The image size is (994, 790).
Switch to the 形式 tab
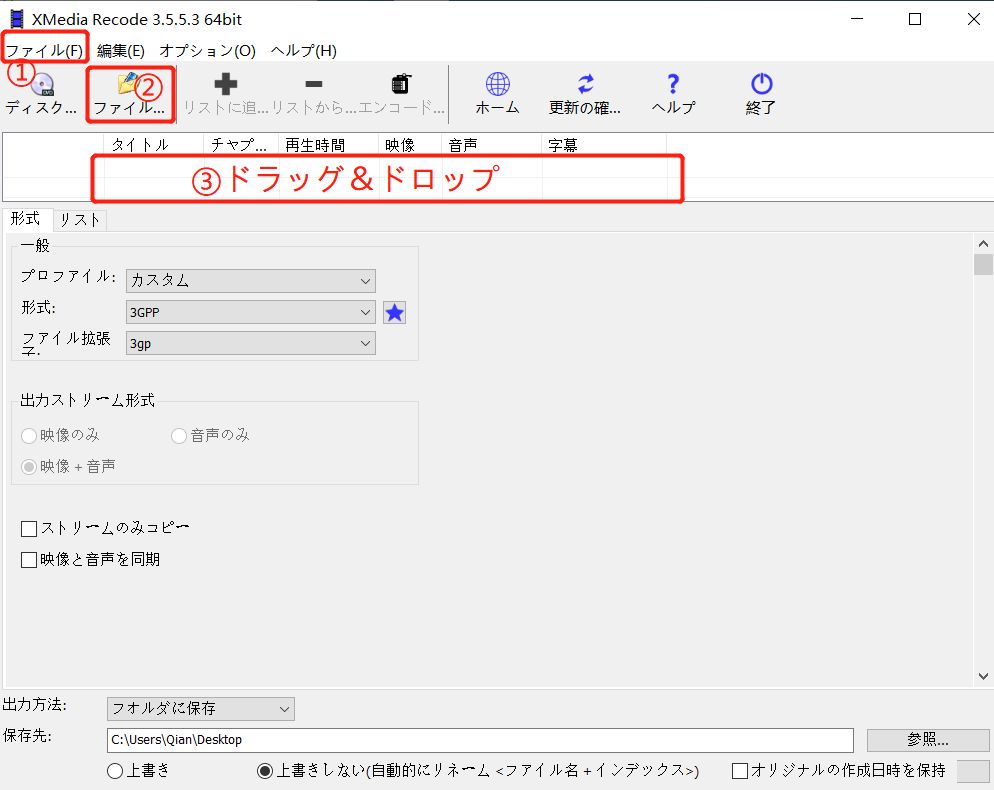[x=27, y=219]
